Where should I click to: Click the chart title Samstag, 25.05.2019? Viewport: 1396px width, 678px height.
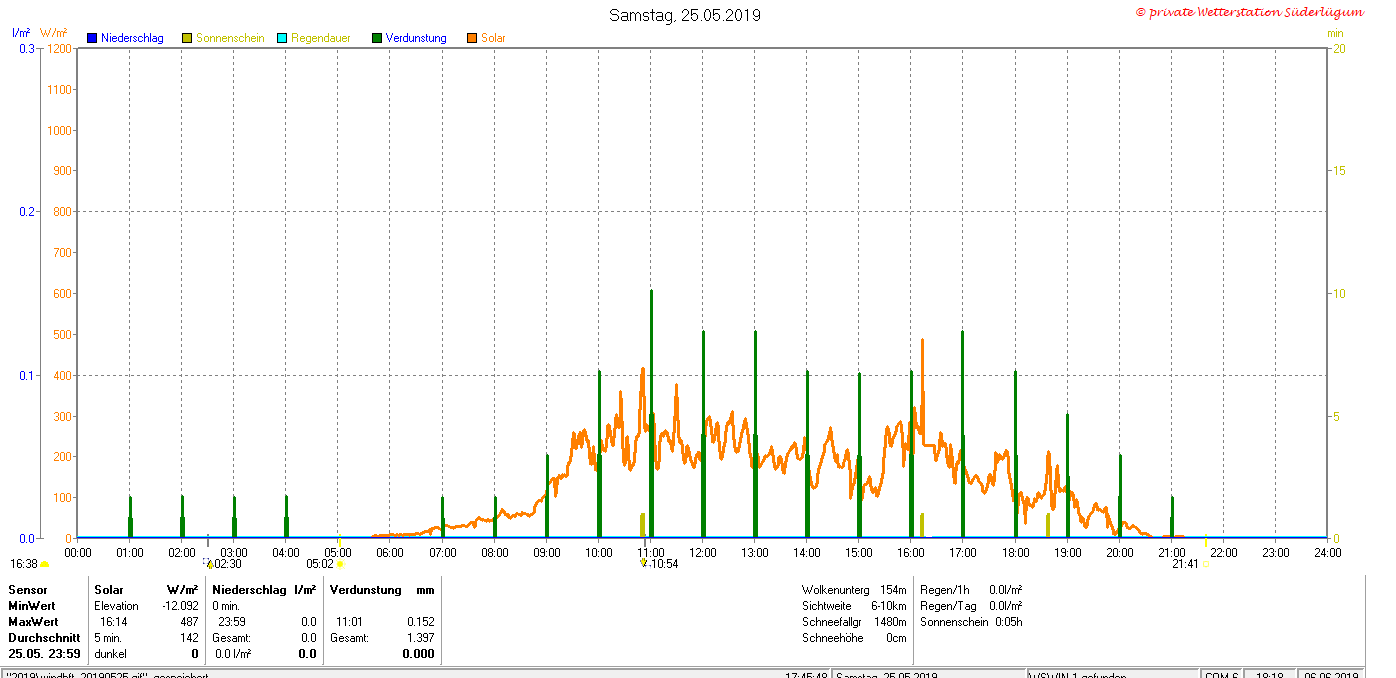coord(685,15)
